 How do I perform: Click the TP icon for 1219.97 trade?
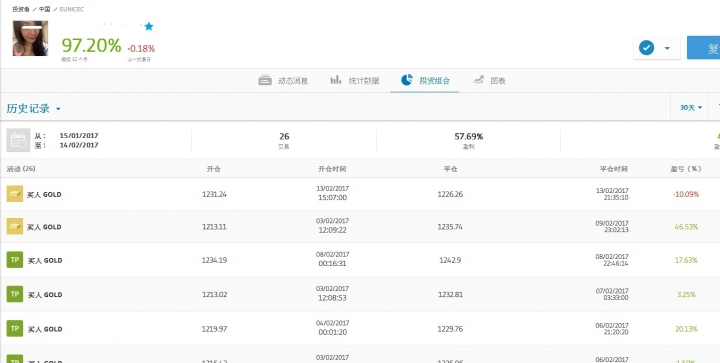[15, 329]
